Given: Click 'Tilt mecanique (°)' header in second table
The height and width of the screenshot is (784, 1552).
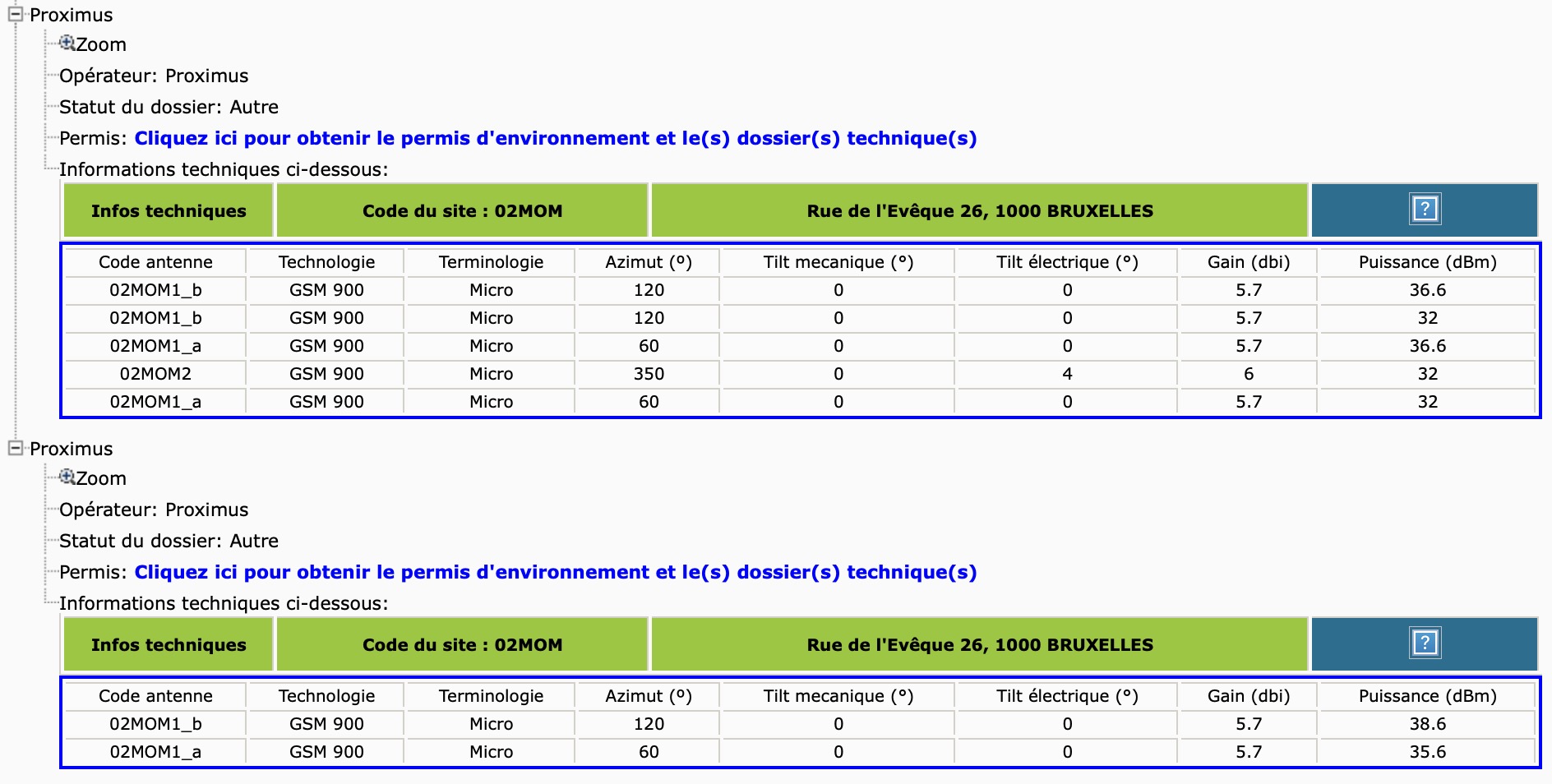Looking at the screenshot, I should 838,696.
